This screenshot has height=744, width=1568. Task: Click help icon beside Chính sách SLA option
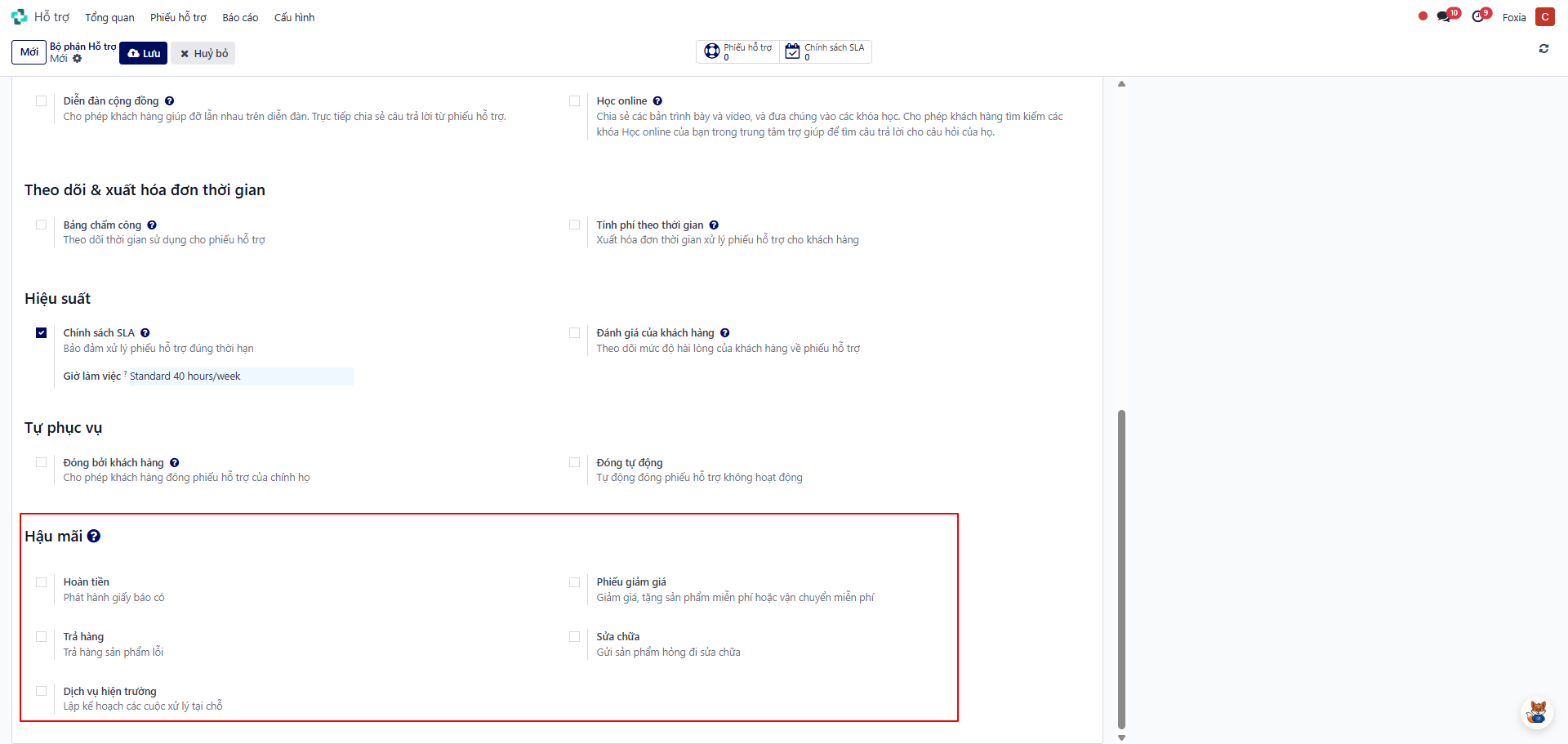pyautogui.click(x=145, y=333)
